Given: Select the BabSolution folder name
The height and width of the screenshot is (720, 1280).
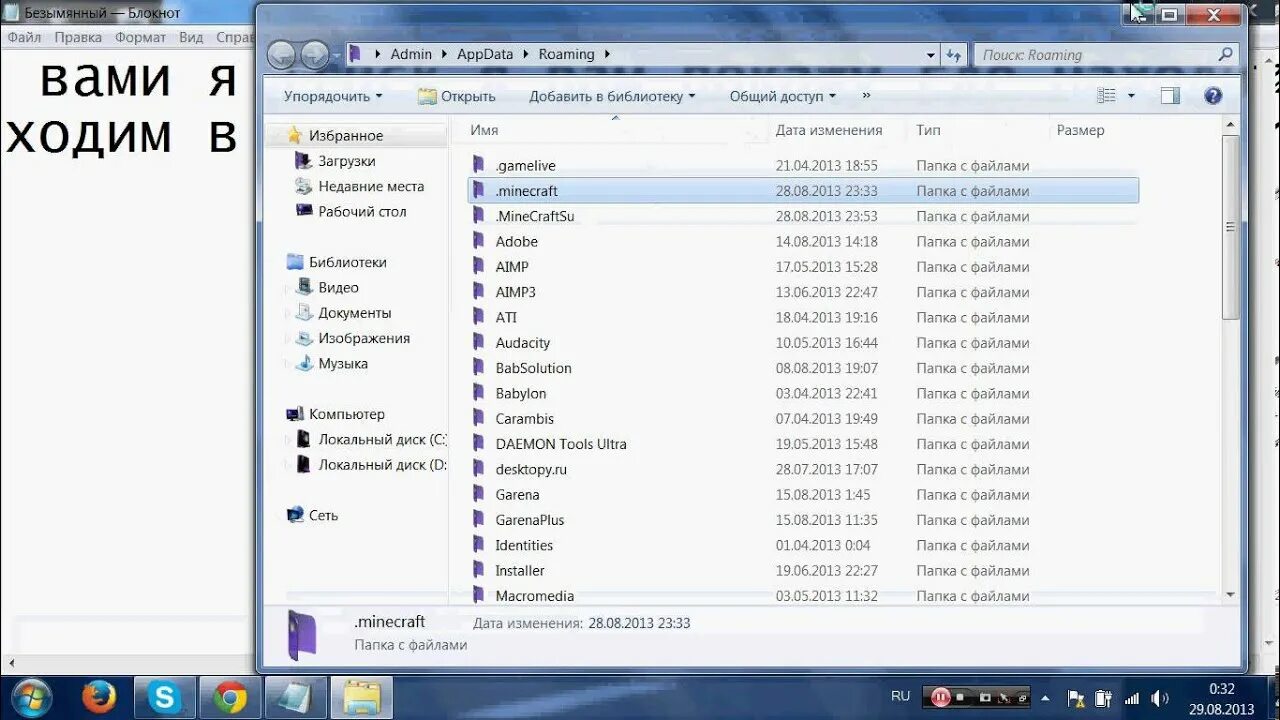Looking at the screenshot, I should (x=534, y=368).
